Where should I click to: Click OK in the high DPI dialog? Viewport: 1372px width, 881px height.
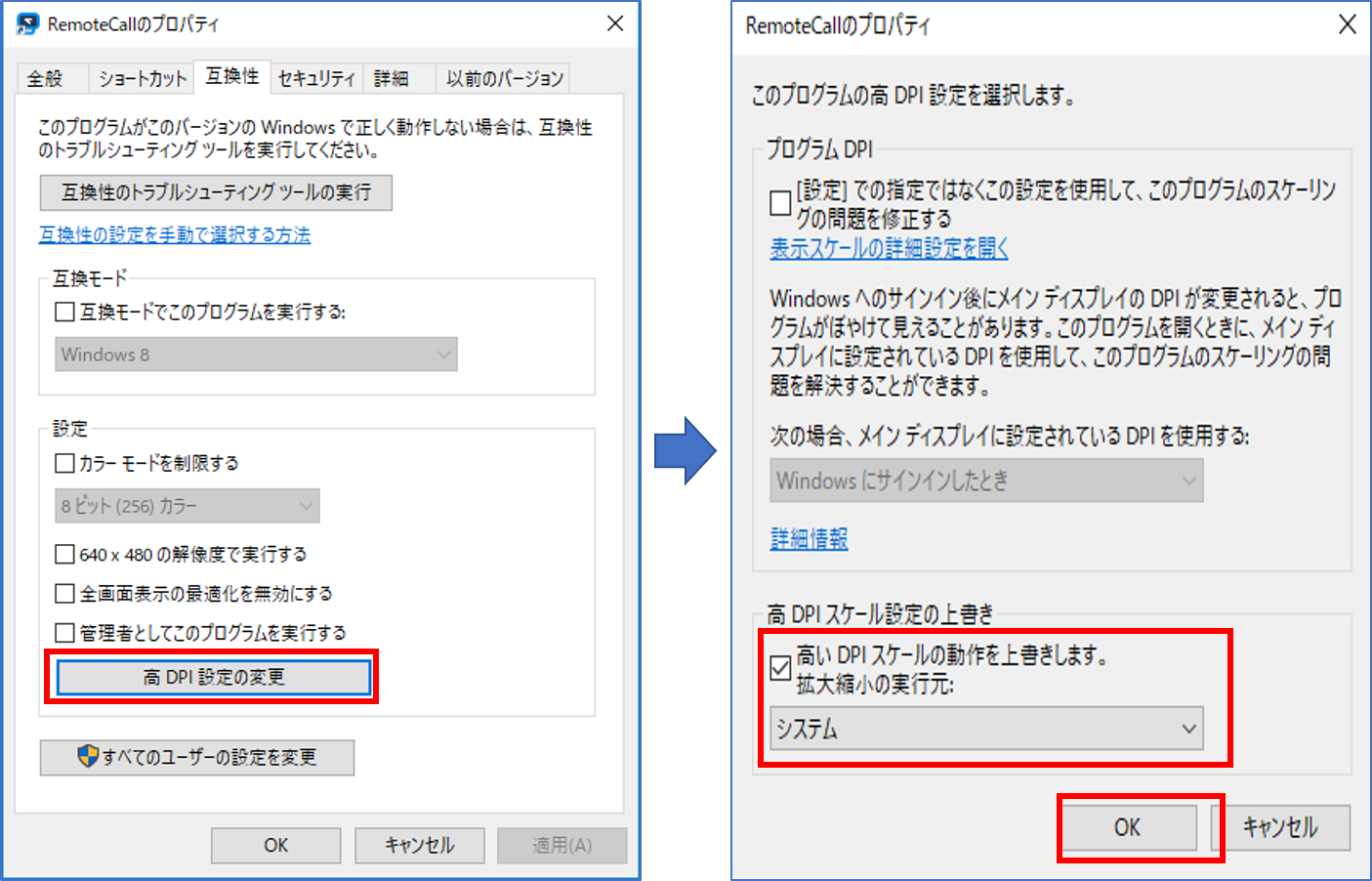click(1128, 827)
